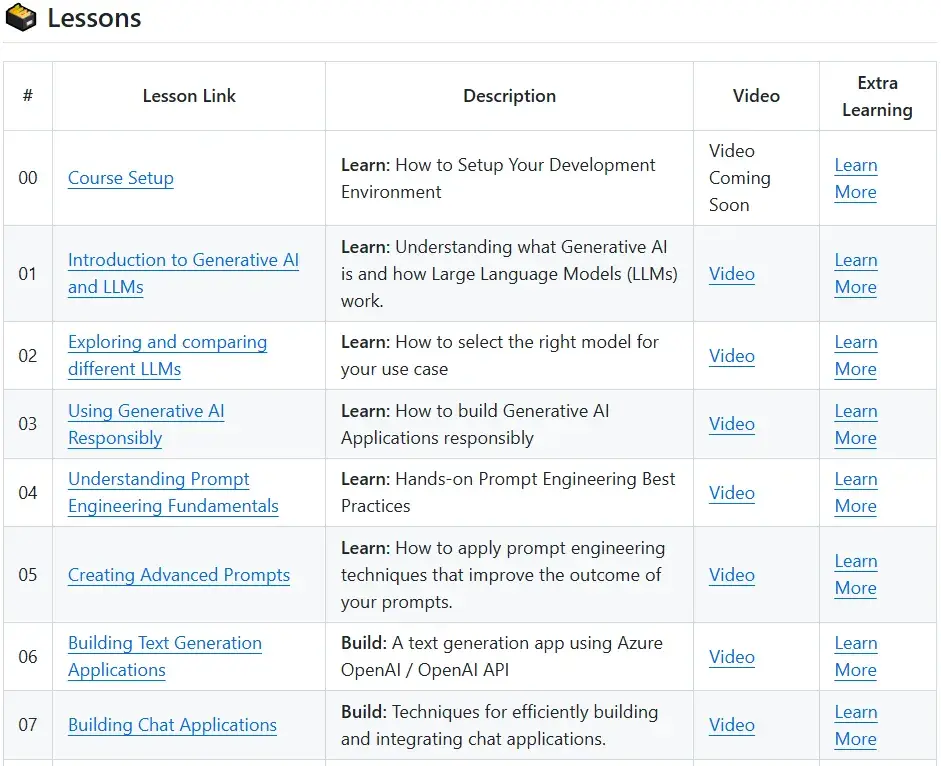Go to Using Generative AI Responsibly lesson
The image size is (941, 766).
tap(146, 411)
